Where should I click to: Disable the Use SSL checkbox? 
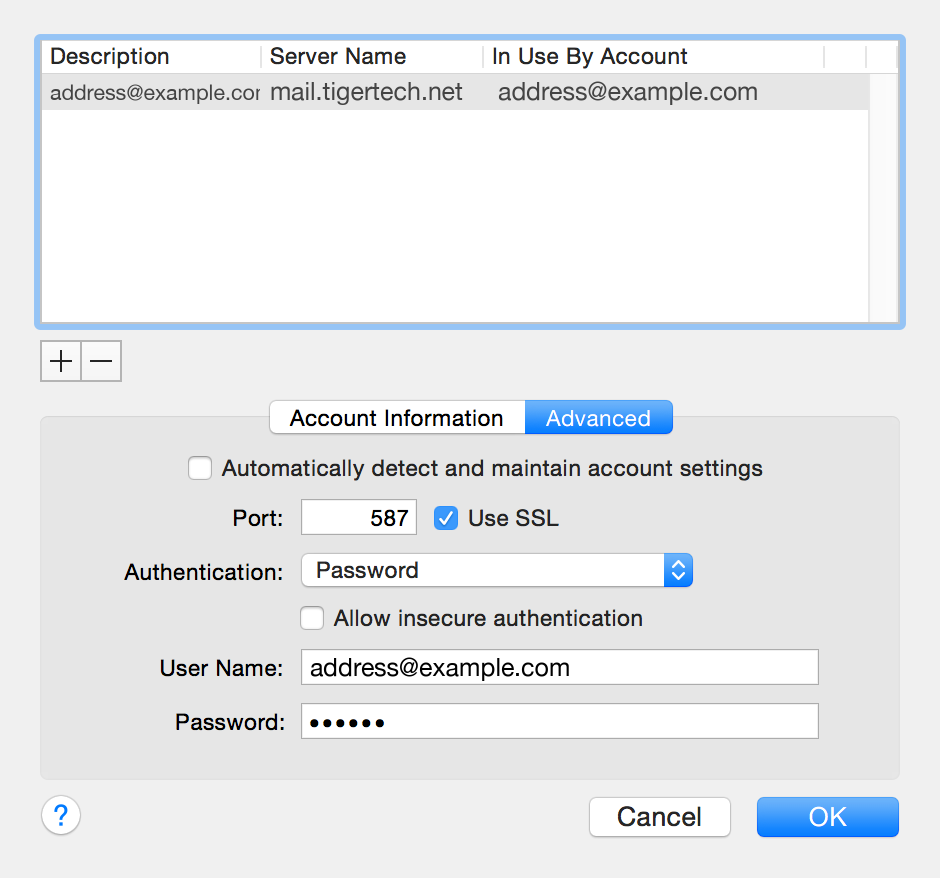(x=445, y=518)
